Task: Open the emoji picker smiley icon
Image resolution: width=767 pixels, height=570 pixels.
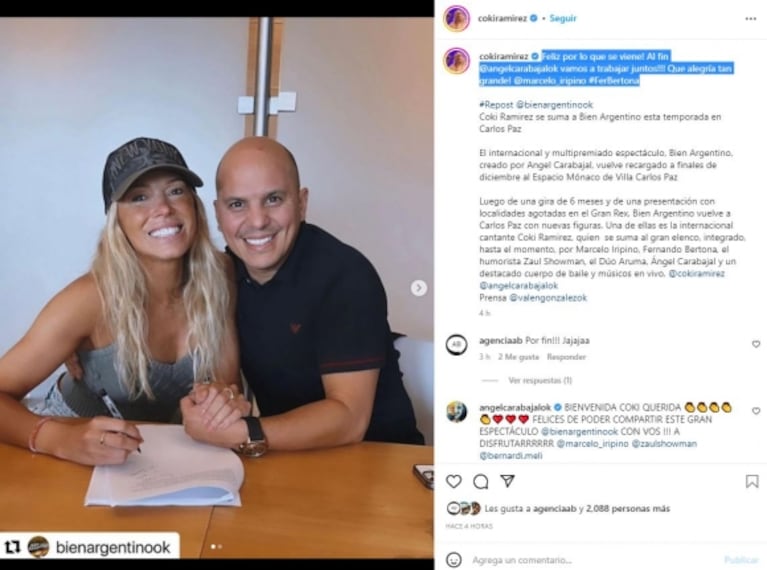Action: click(453, 559)
